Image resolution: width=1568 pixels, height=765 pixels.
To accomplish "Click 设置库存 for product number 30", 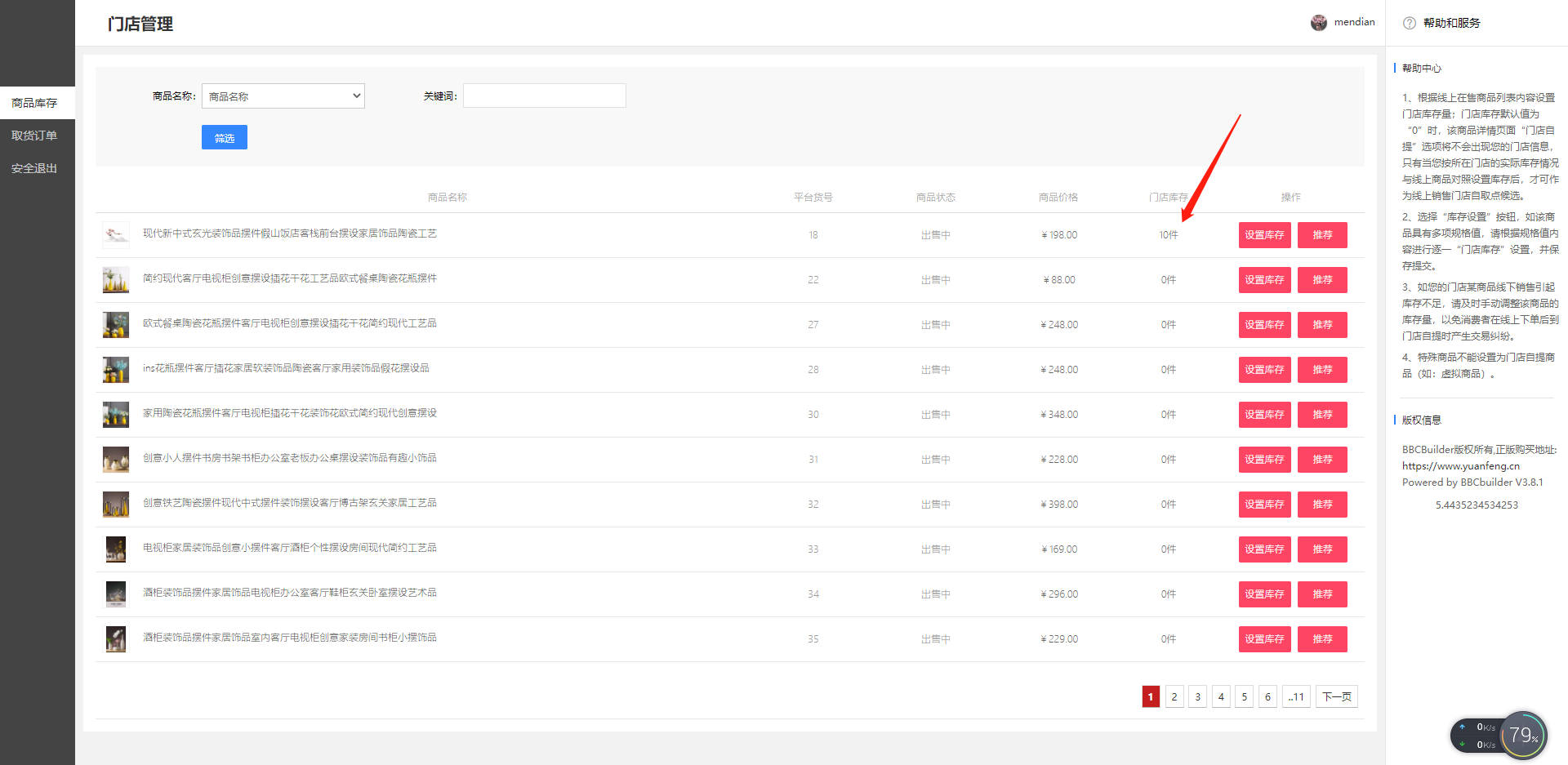I will [x=1265, y=415].
